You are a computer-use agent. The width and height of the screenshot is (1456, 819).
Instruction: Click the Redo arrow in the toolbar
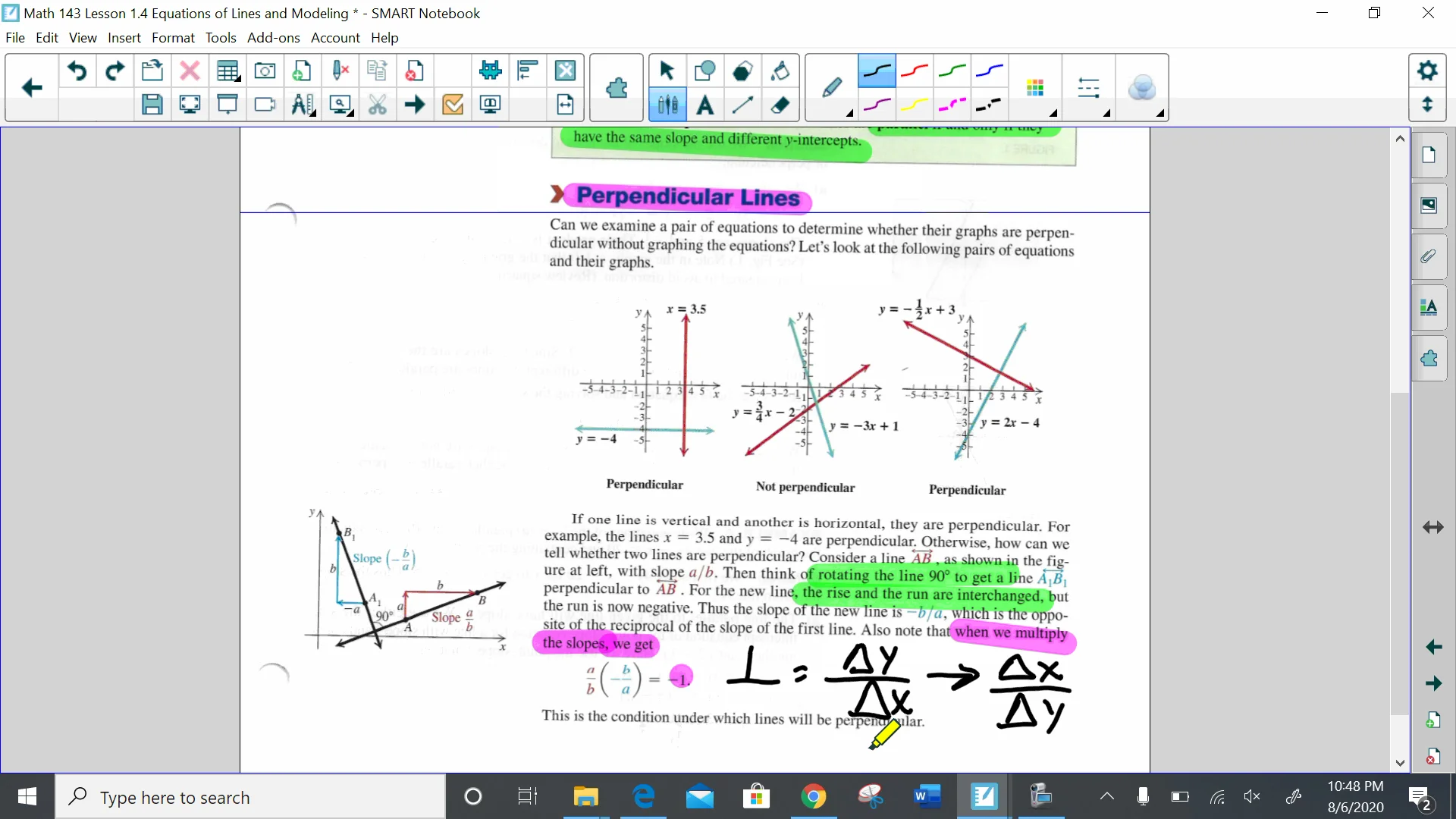click(x=115, y=71)
